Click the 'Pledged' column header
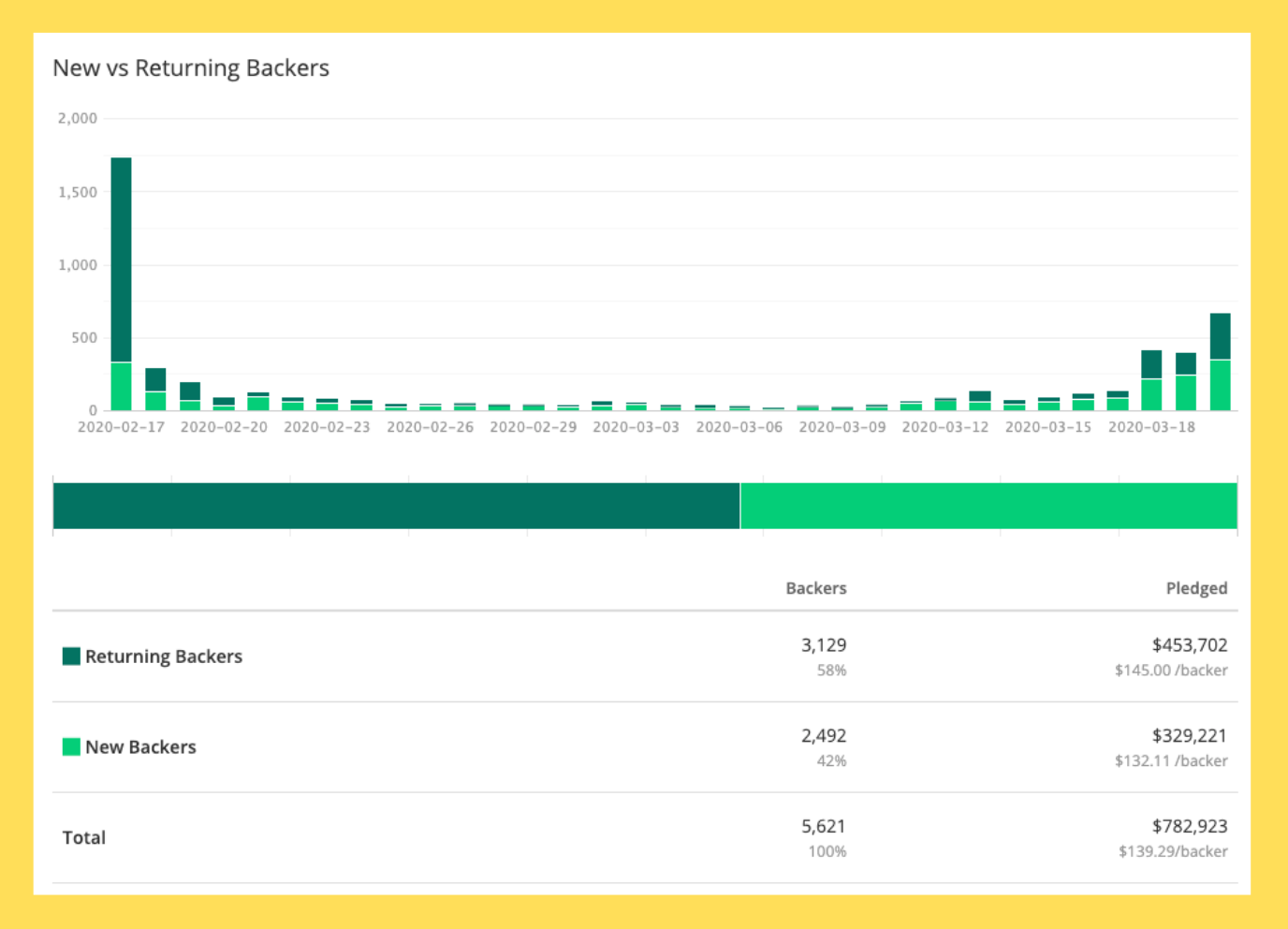Viewport: 1288px width, 929px height. [x=1196, y=588]
